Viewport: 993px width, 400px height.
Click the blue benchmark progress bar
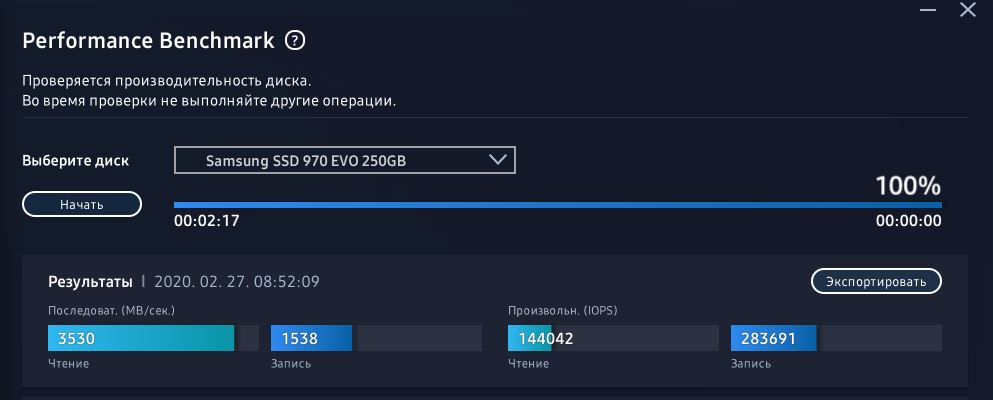557,205
